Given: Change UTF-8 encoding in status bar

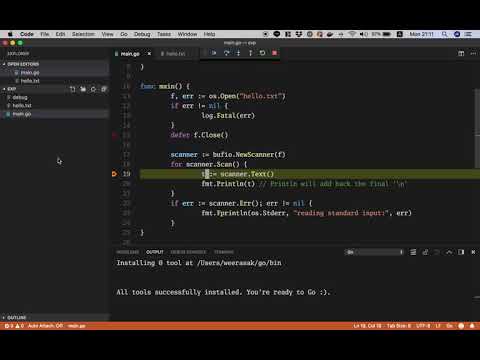Looking at the screenshot, I should [x=423, y=326].
